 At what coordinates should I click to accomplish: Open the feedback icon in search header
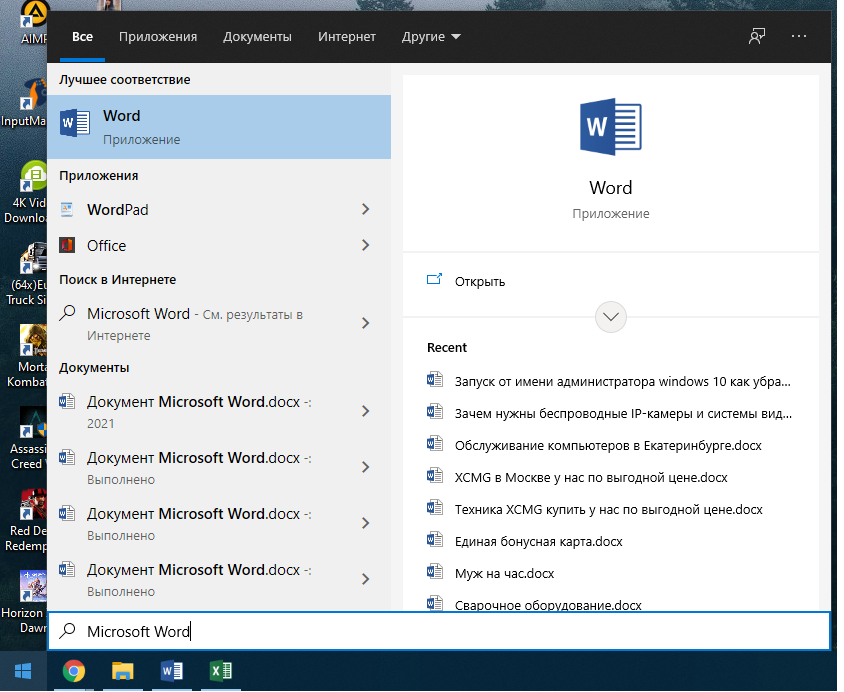point(757,36)
